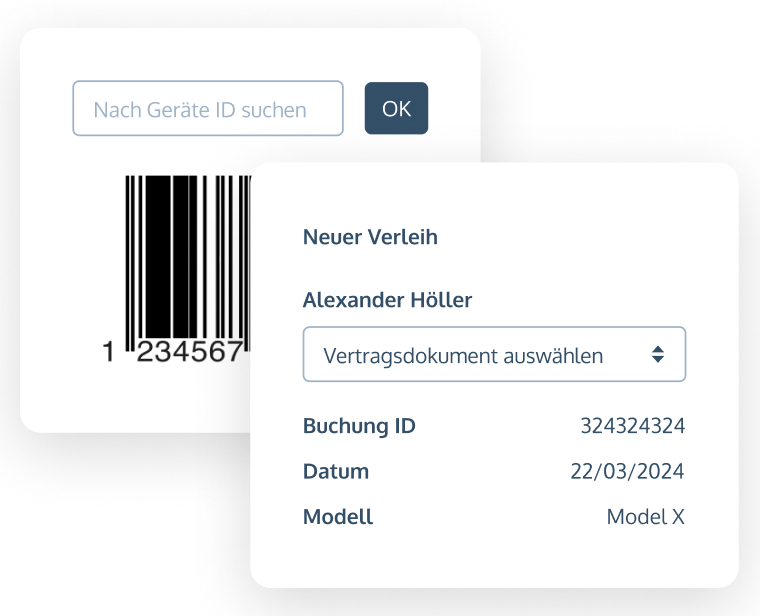Select the booking number 324324324
This screenshot has height=616, width=760.
point(632,426)
